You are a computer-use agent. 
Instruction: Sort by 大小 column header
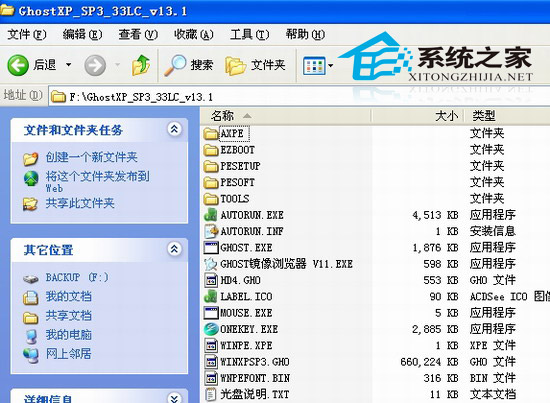coord(417,115)
